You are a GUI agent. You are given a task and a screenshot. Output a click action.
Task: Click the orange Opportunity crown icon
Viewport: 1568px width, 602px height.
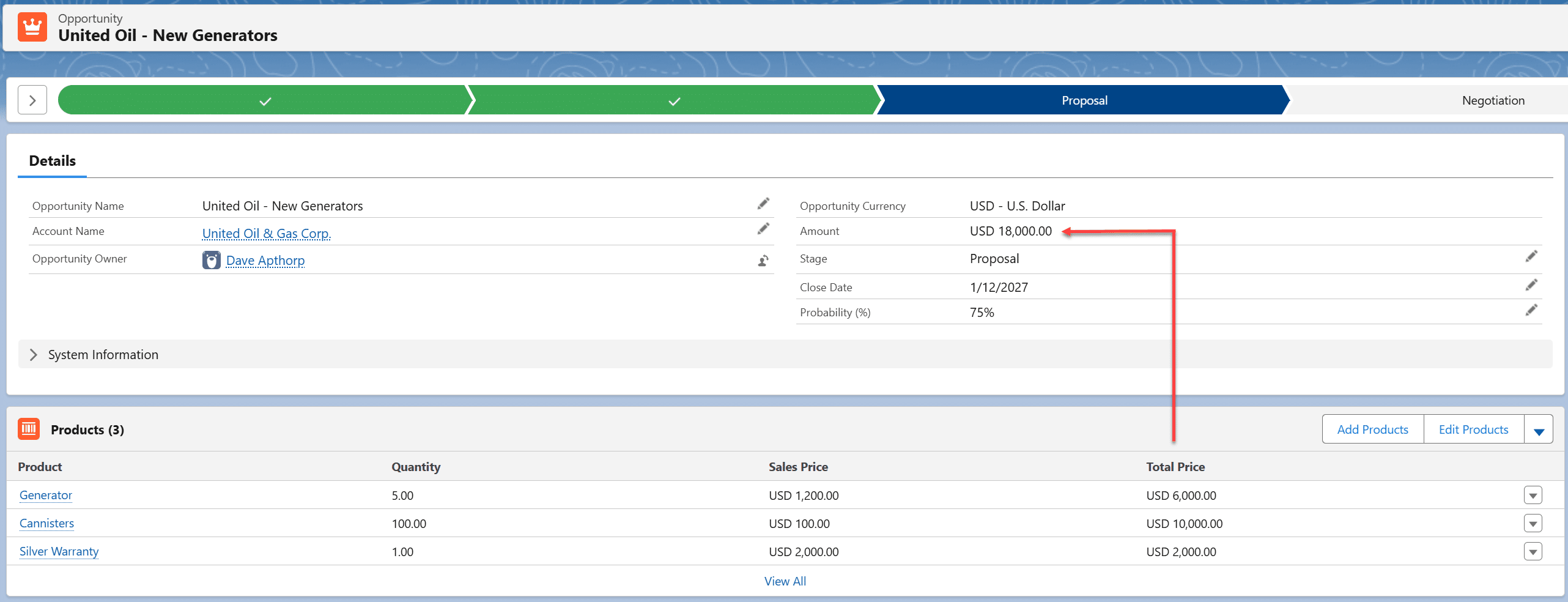[x=32, y=28]
